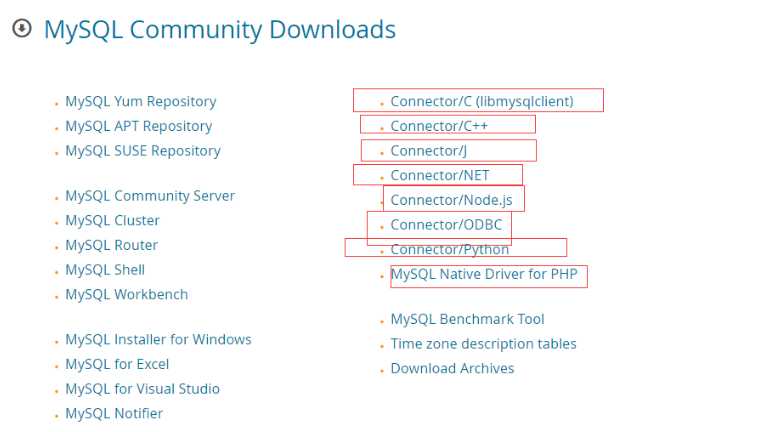
Task: Open MySQL Installer for Windows
Action: (158, 339)
